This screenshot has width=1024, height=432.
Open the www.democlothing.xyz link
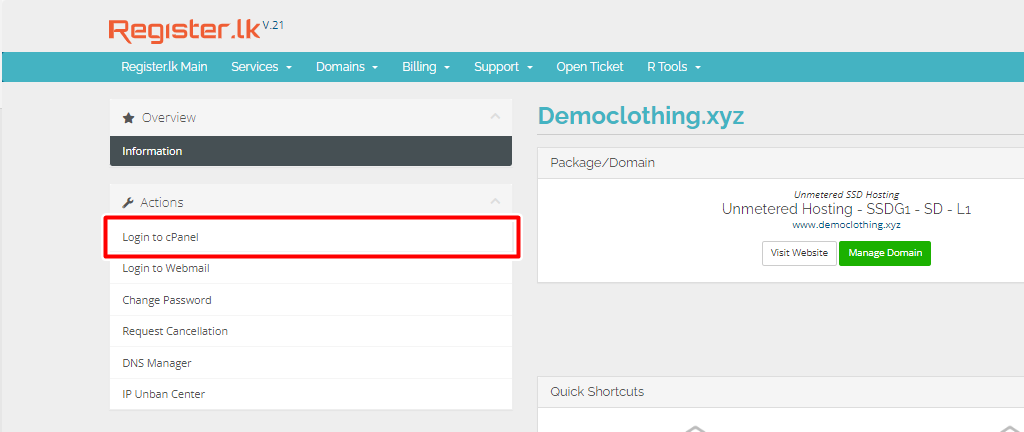[846, 224]
